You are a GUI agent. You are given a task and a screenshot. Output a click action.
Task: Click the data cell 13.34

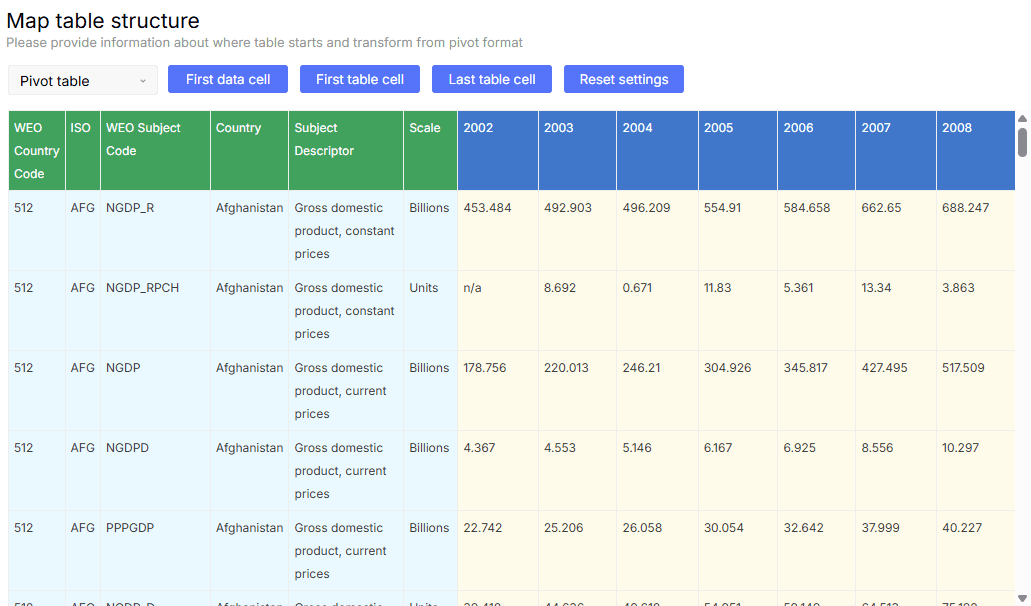896,311
